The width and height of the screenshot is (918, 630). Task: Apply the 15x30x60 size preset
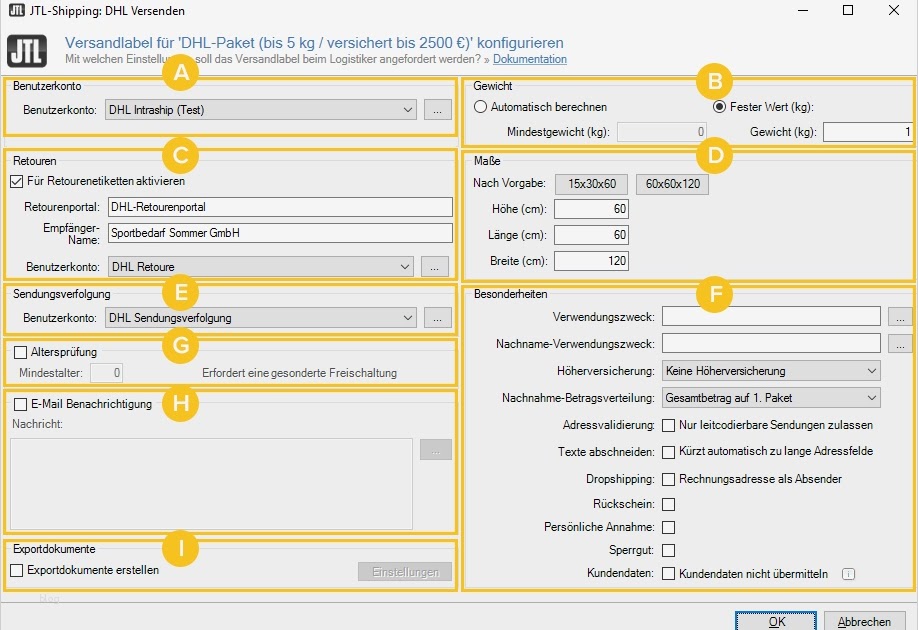591,184
